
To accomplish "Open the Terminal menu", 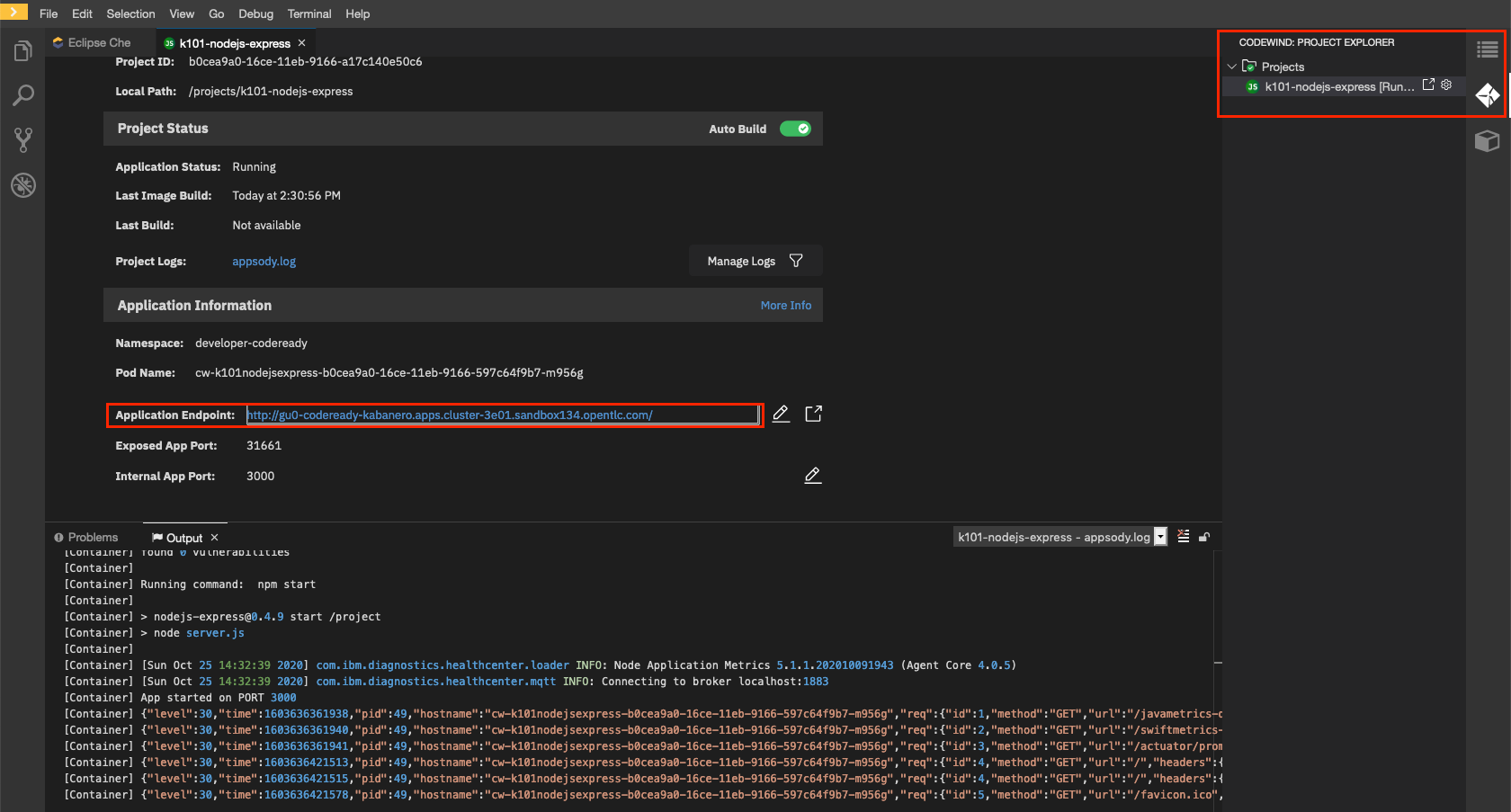I will point(309,13).
